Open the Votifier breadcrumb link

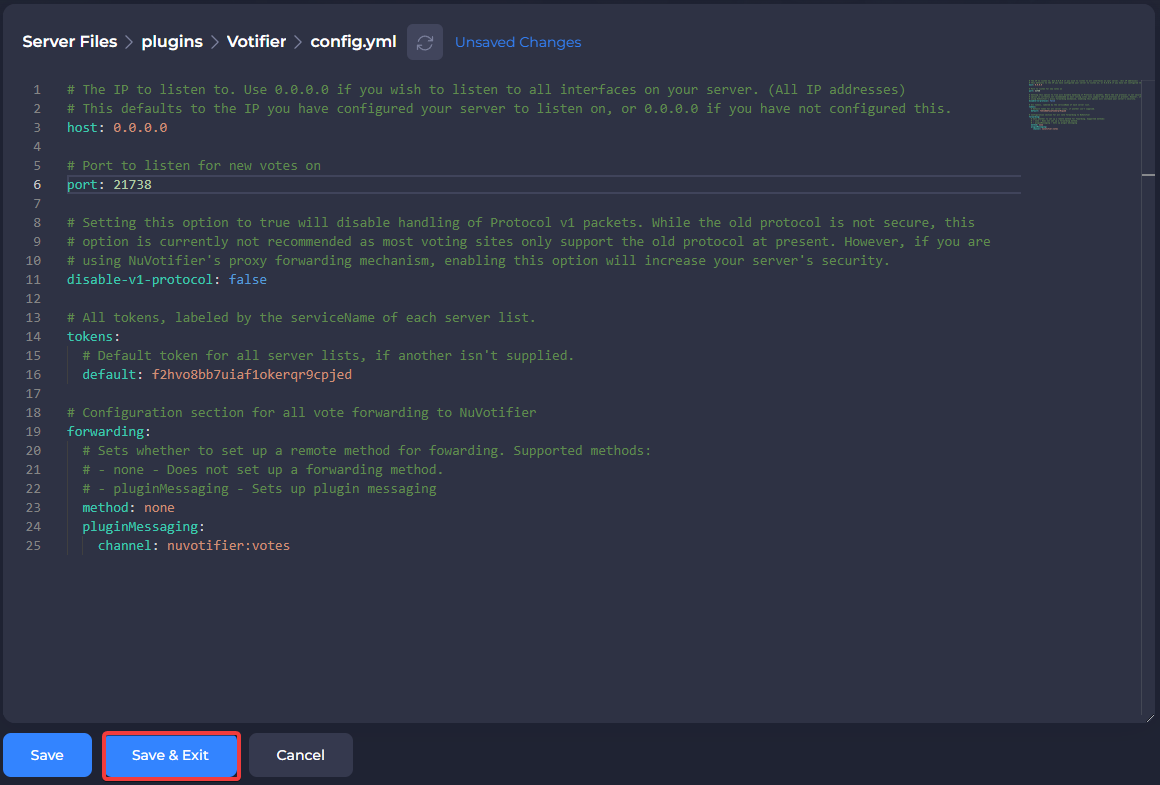tap(256, 41)
